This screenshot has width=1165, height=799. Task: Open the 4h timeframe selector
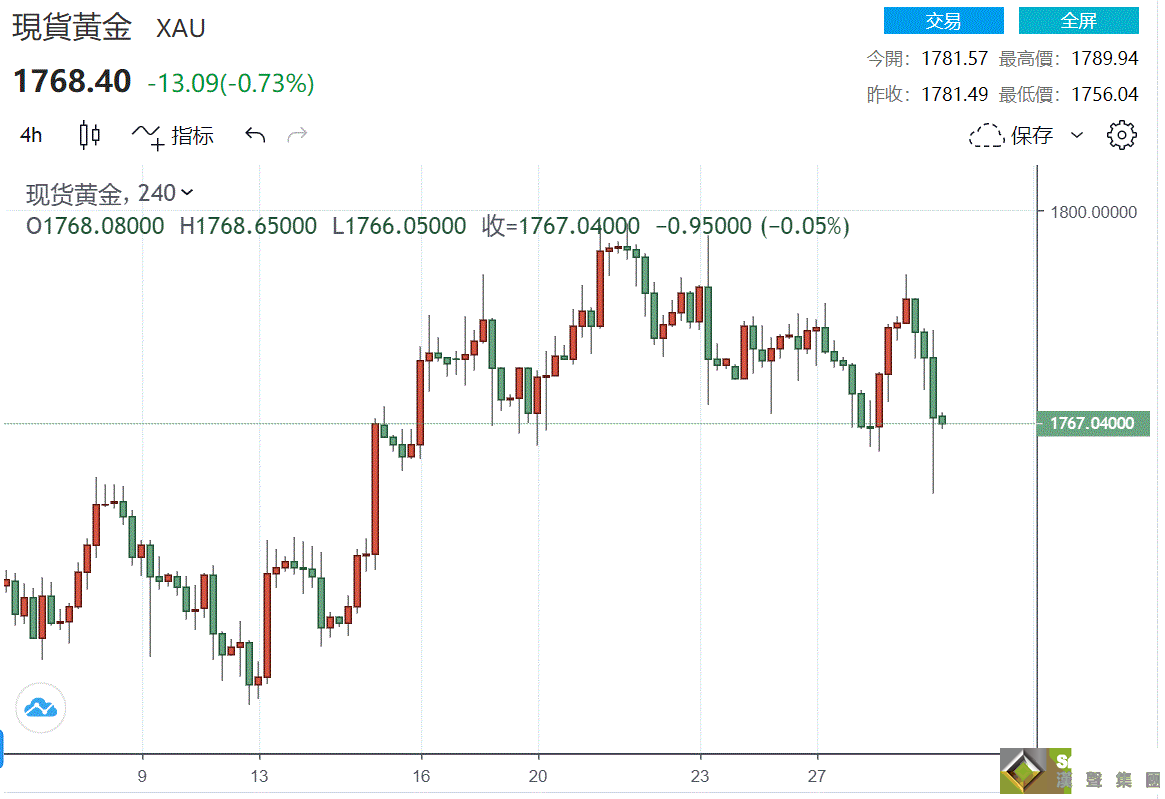31,135
